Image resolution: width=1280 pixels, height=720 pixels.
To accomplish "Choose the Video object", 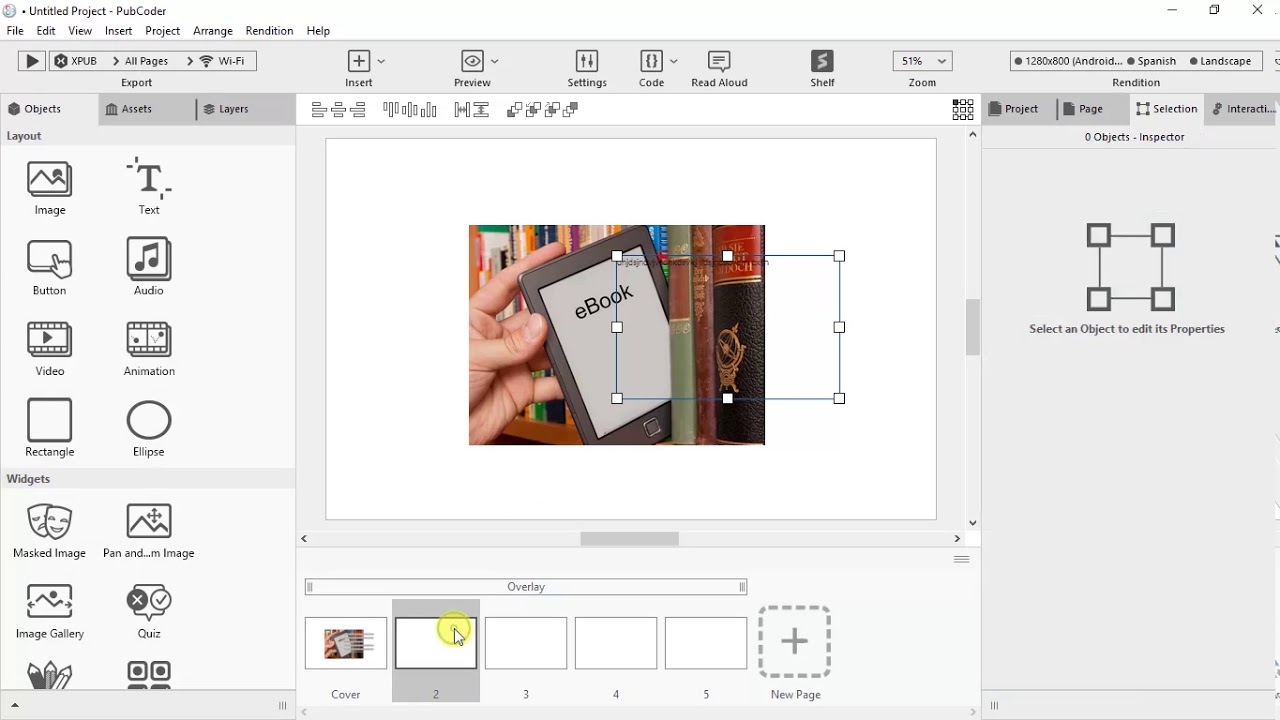I will click(49, 349).
